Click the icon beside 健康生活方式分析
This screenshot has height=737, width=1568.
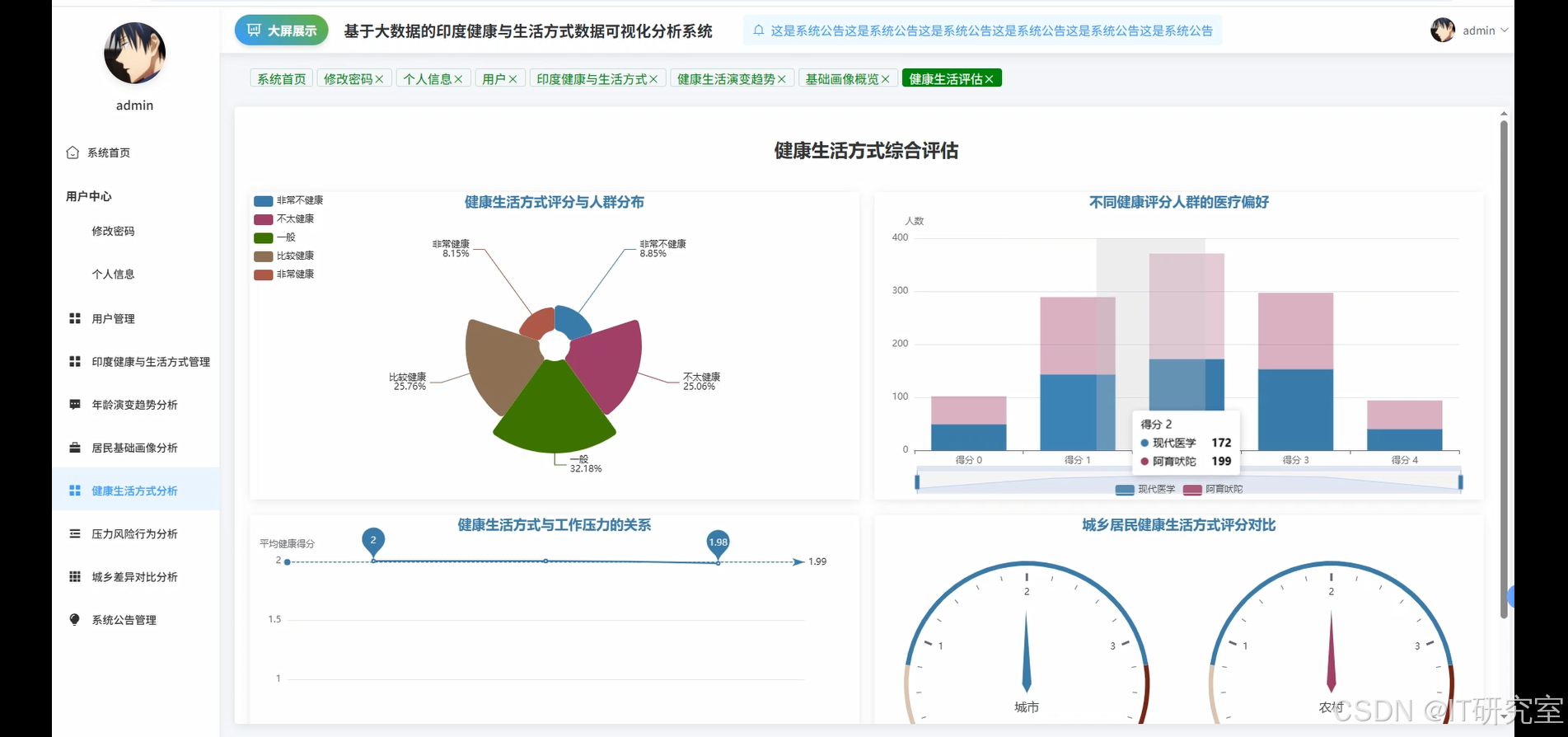(x=75, y=491)
